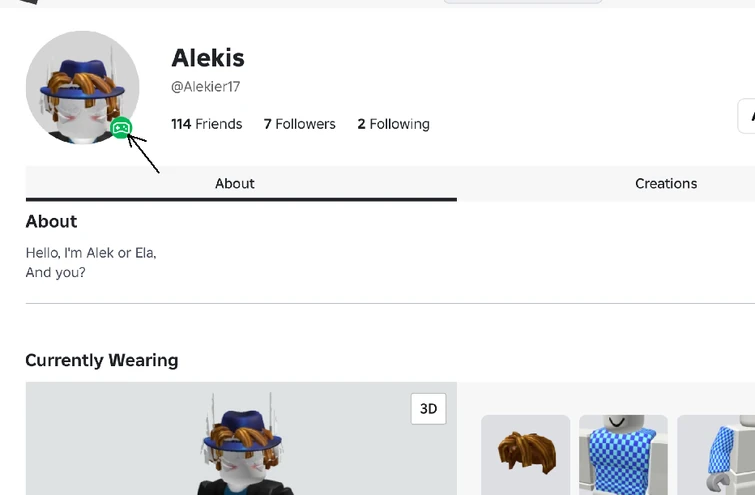This screenshot has width=755, height=495.
Task: Click the partially visible button beside Following
Action: pos(747,116)
